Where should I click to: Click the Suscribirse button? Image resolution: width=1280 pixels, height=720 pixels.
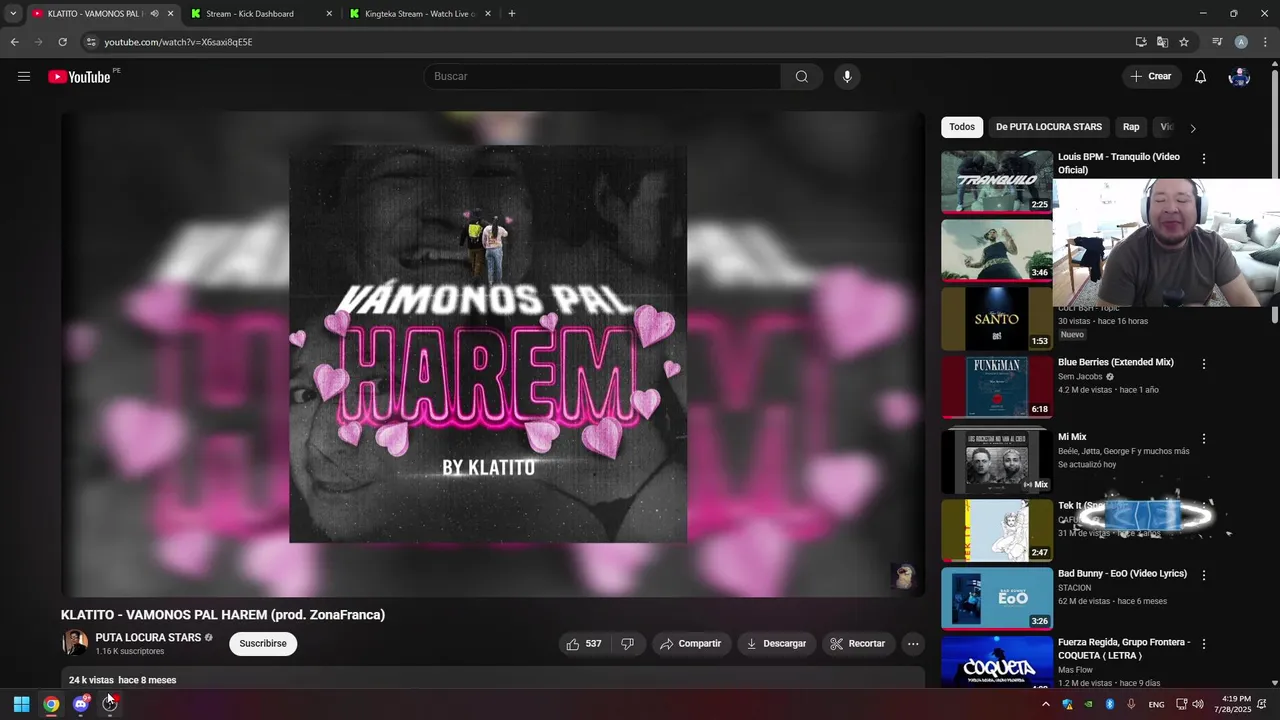tap(263, 644)
